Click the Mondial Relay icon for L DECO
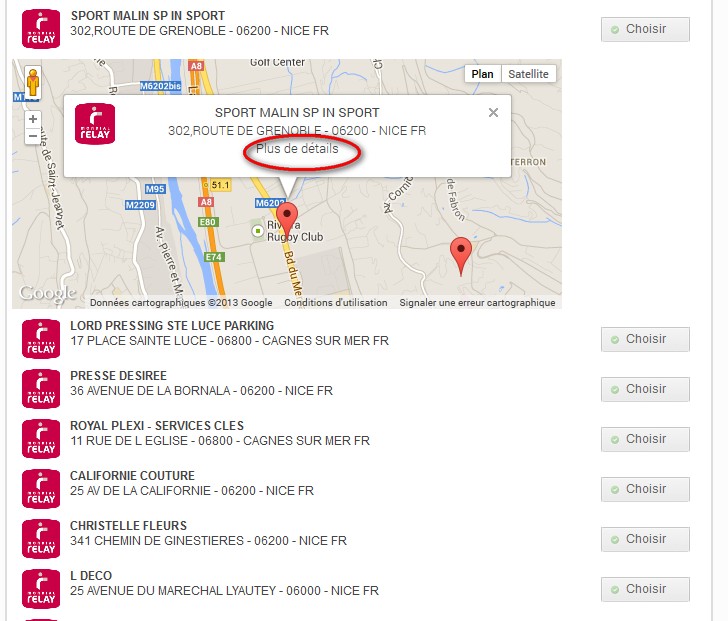The width and height of the screenshot is (728, 621). pos(41,589)
